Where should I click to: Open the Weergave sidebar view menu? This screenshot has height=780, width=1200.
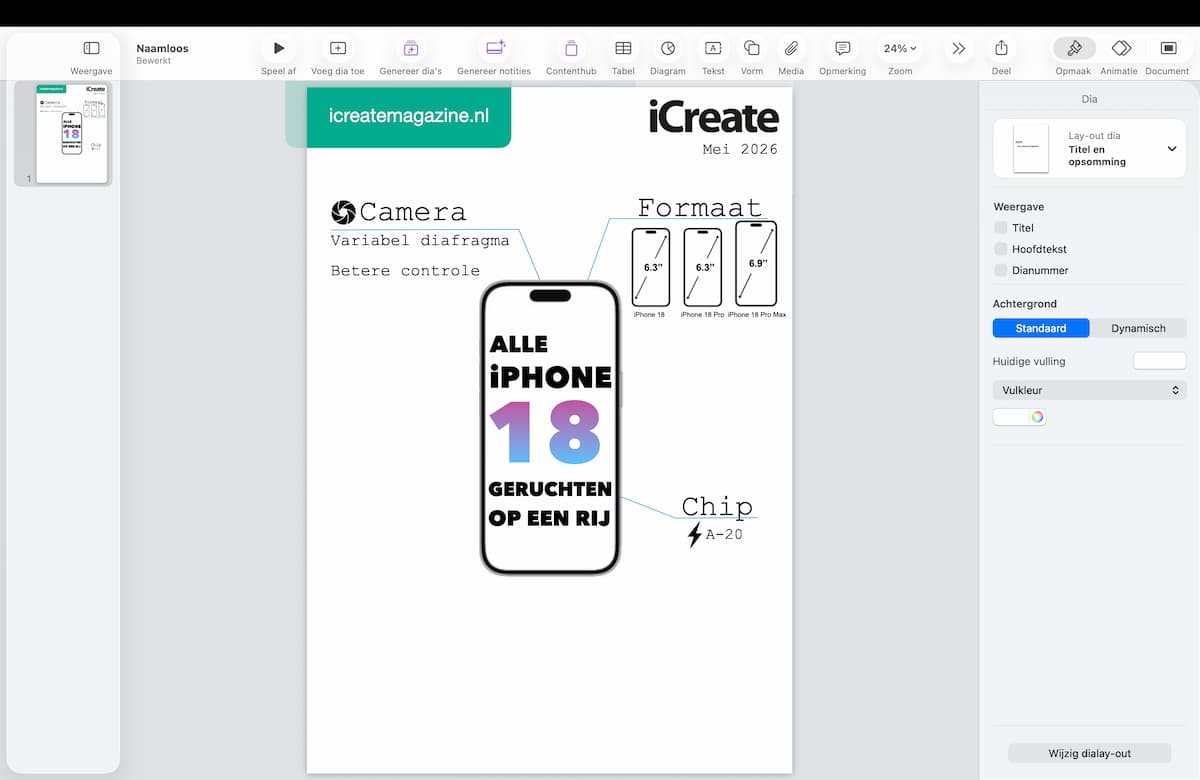(x=91, y=48)
